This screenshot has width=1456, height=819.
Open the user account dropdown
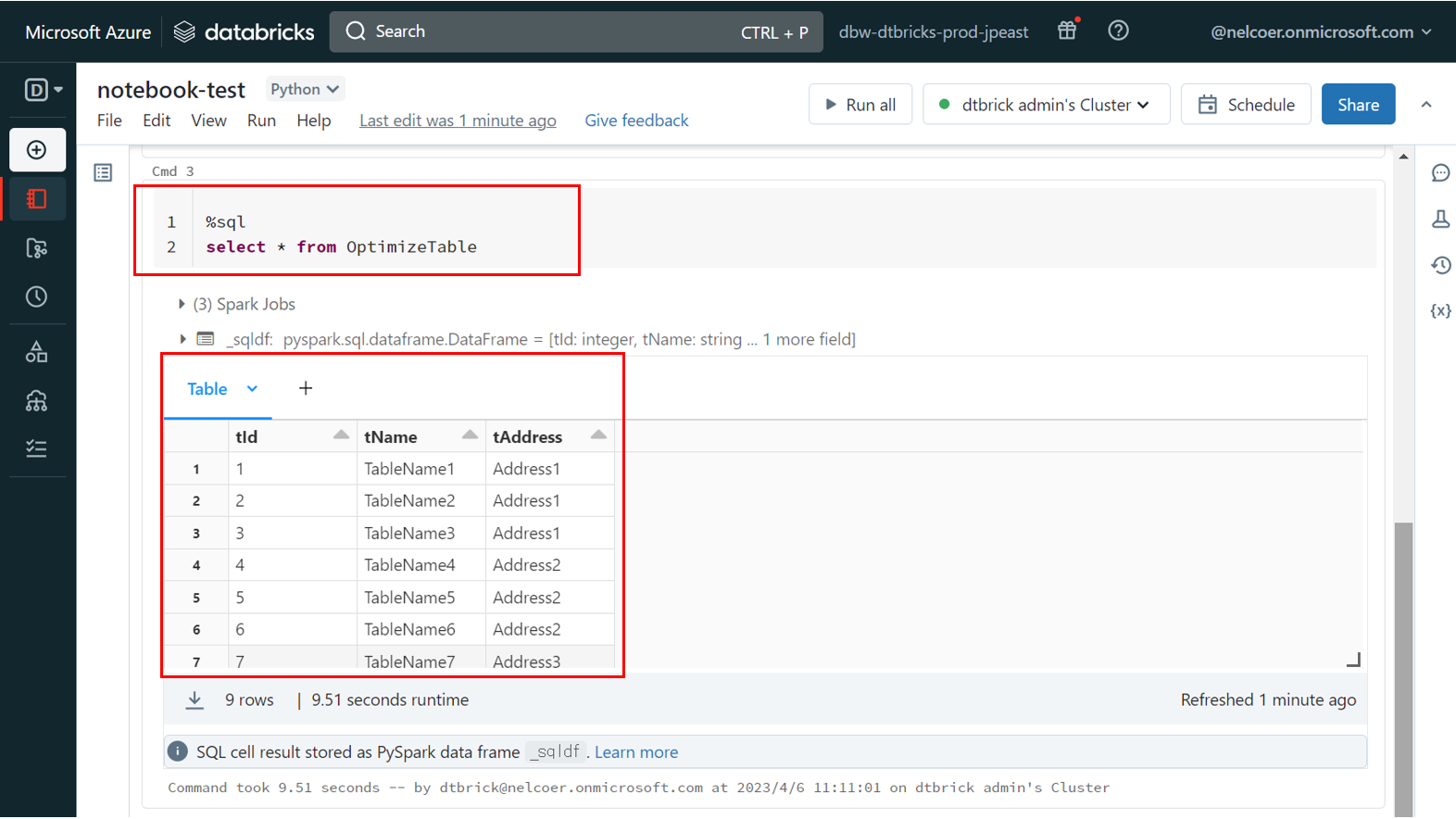point(1321,31)
